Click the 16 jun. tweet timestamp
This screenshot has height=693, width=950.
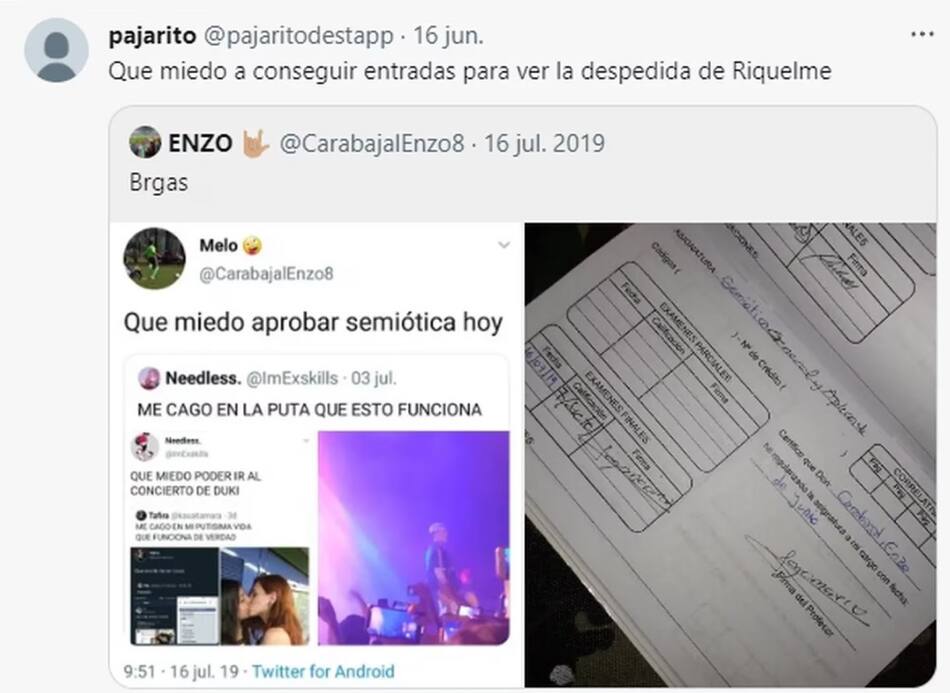point(448,36)
